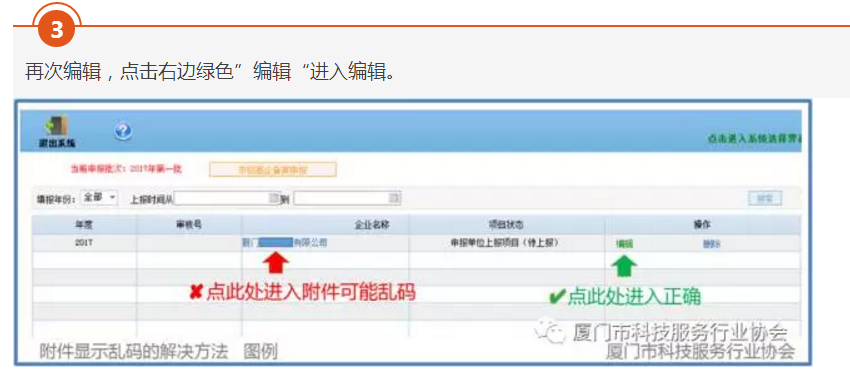
Task: Open calendar picker for start report date
Action: 274,198
